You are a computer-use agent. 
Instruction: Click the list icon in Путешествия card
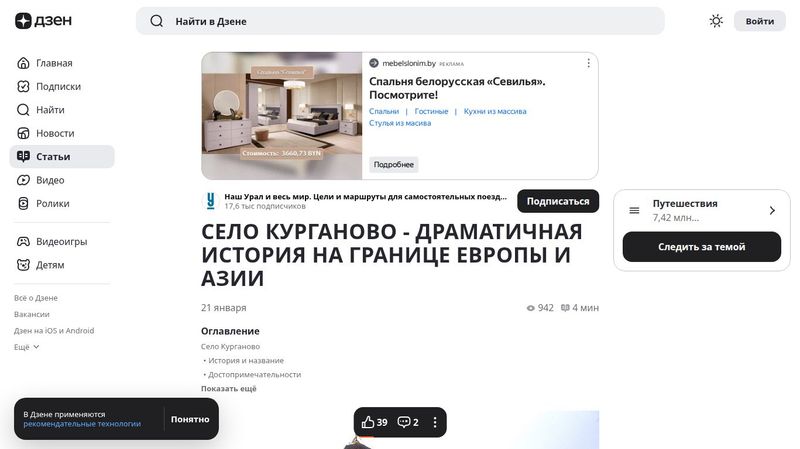pos(634,210)
